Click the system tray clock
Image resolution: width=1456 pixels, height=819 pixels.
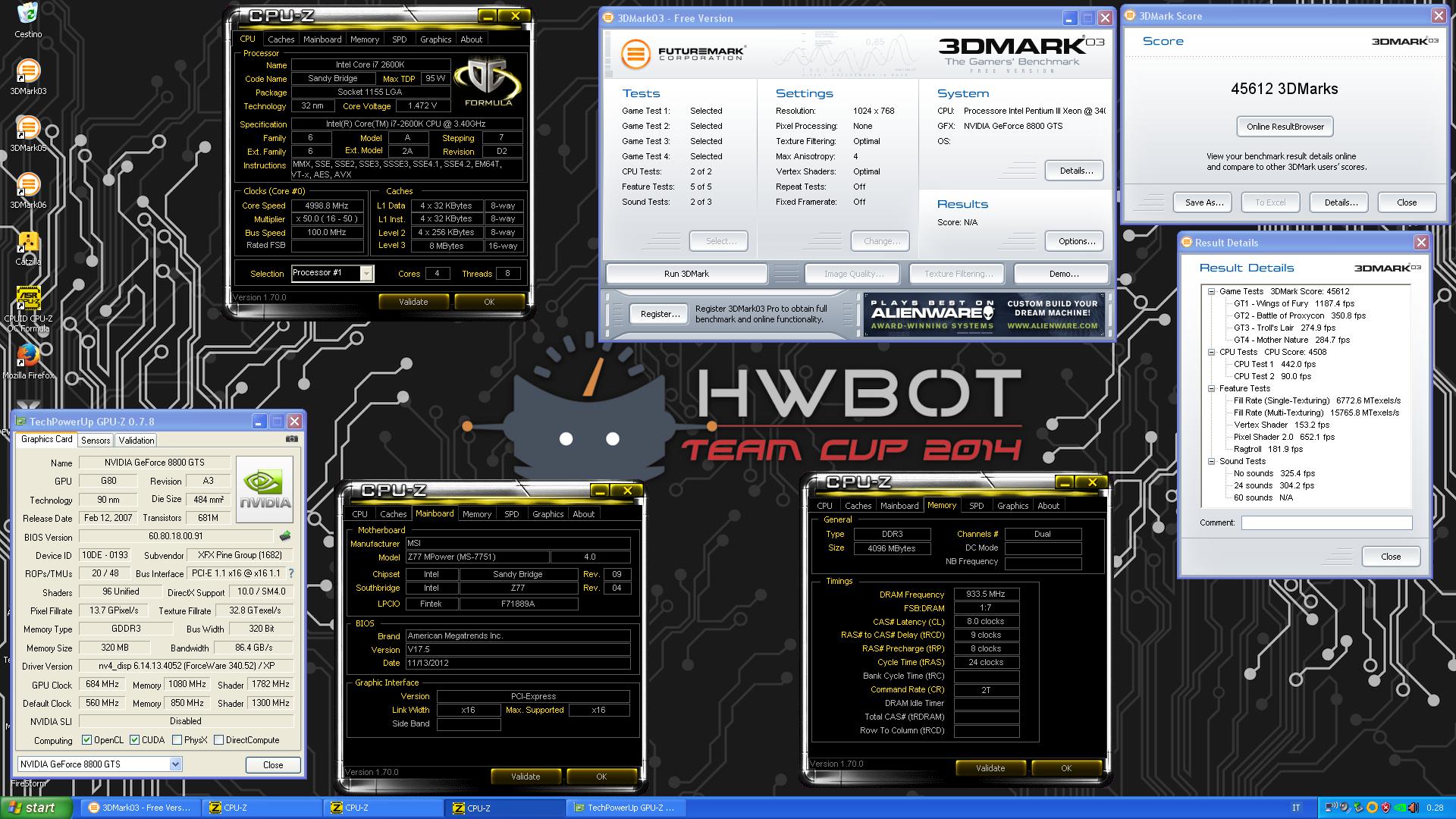coord(1435,808)
